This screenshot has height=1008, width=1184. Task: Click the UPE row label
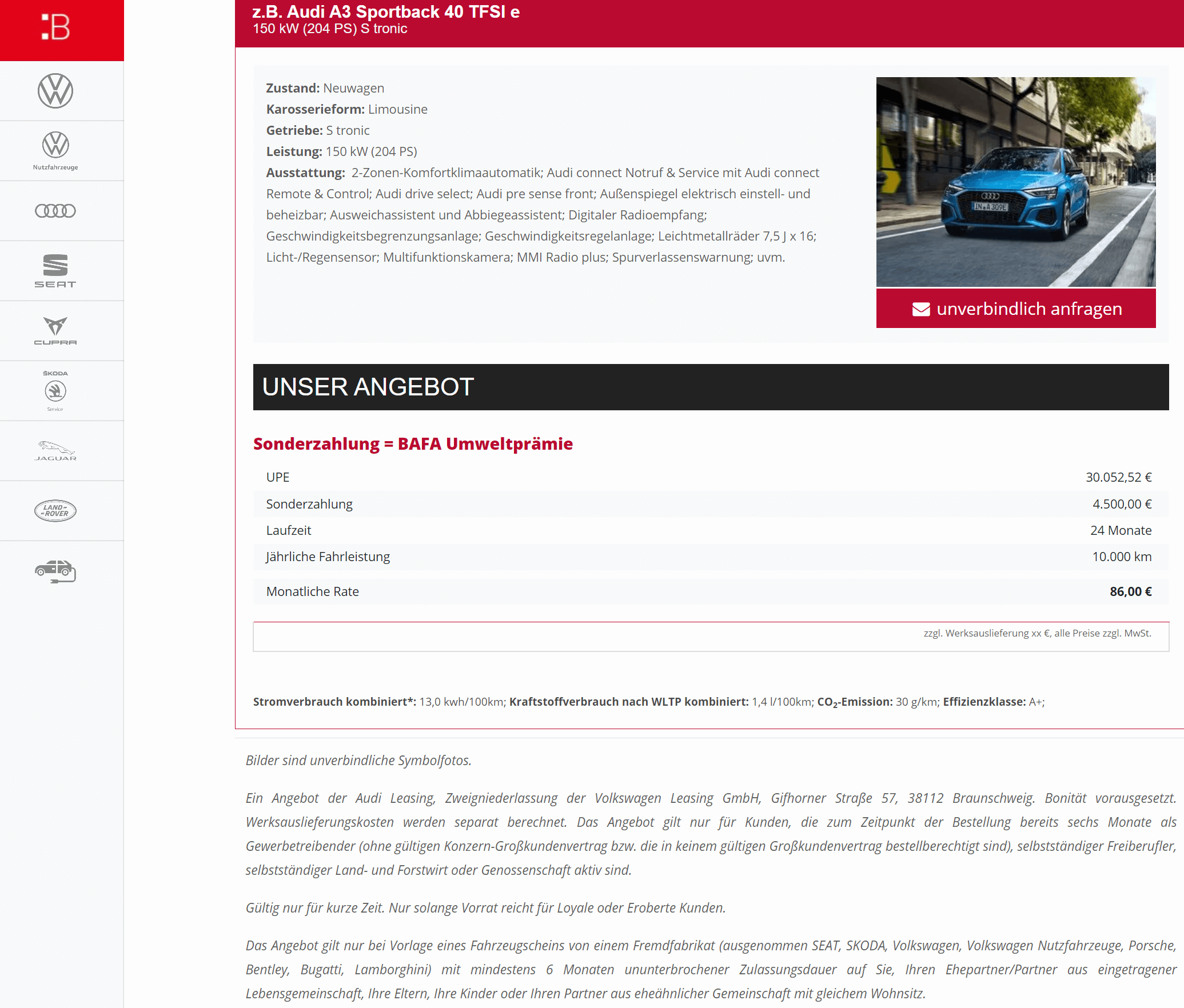tap(278, 477)
